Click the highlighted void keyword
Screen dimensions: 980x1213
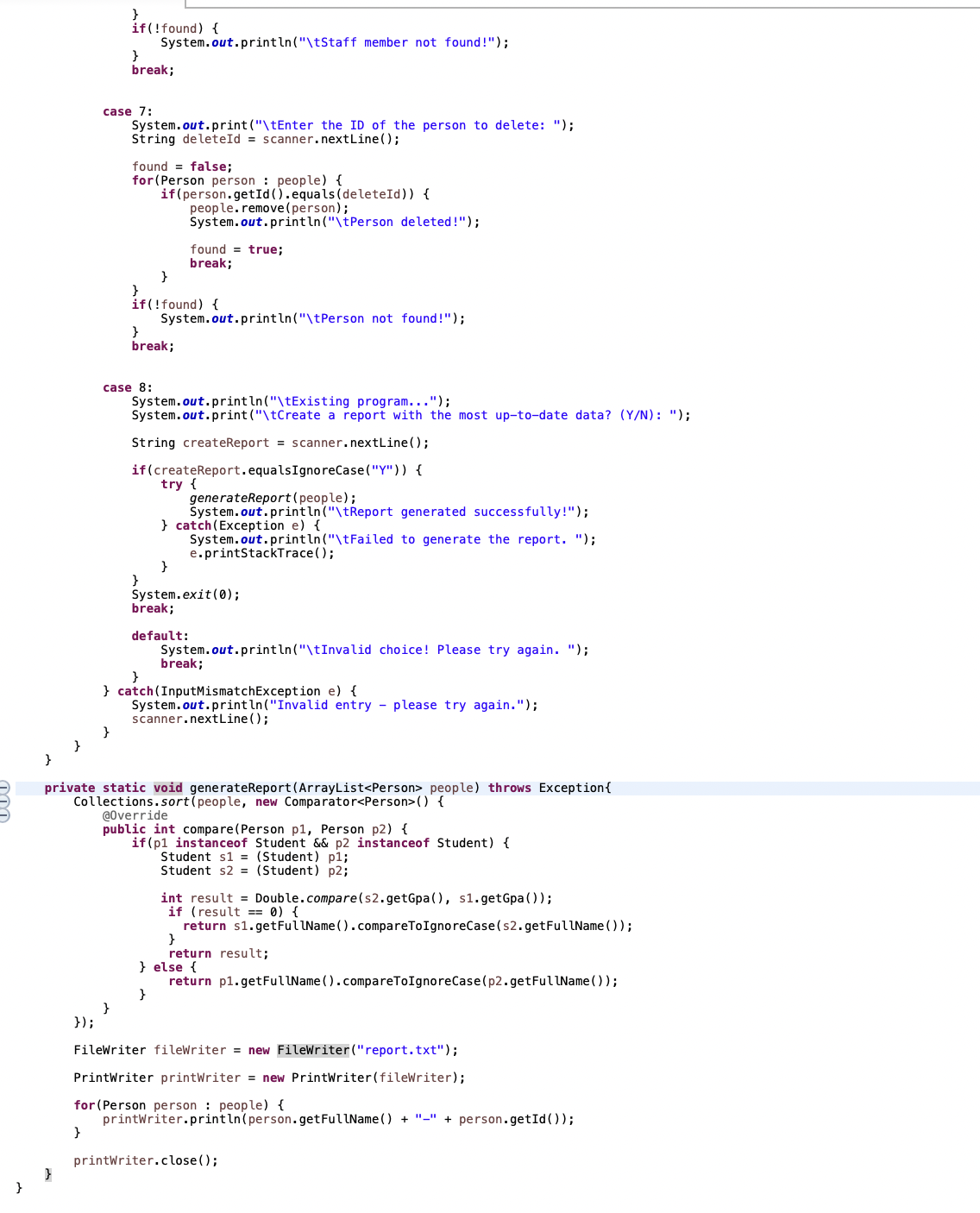coord(168,787)
